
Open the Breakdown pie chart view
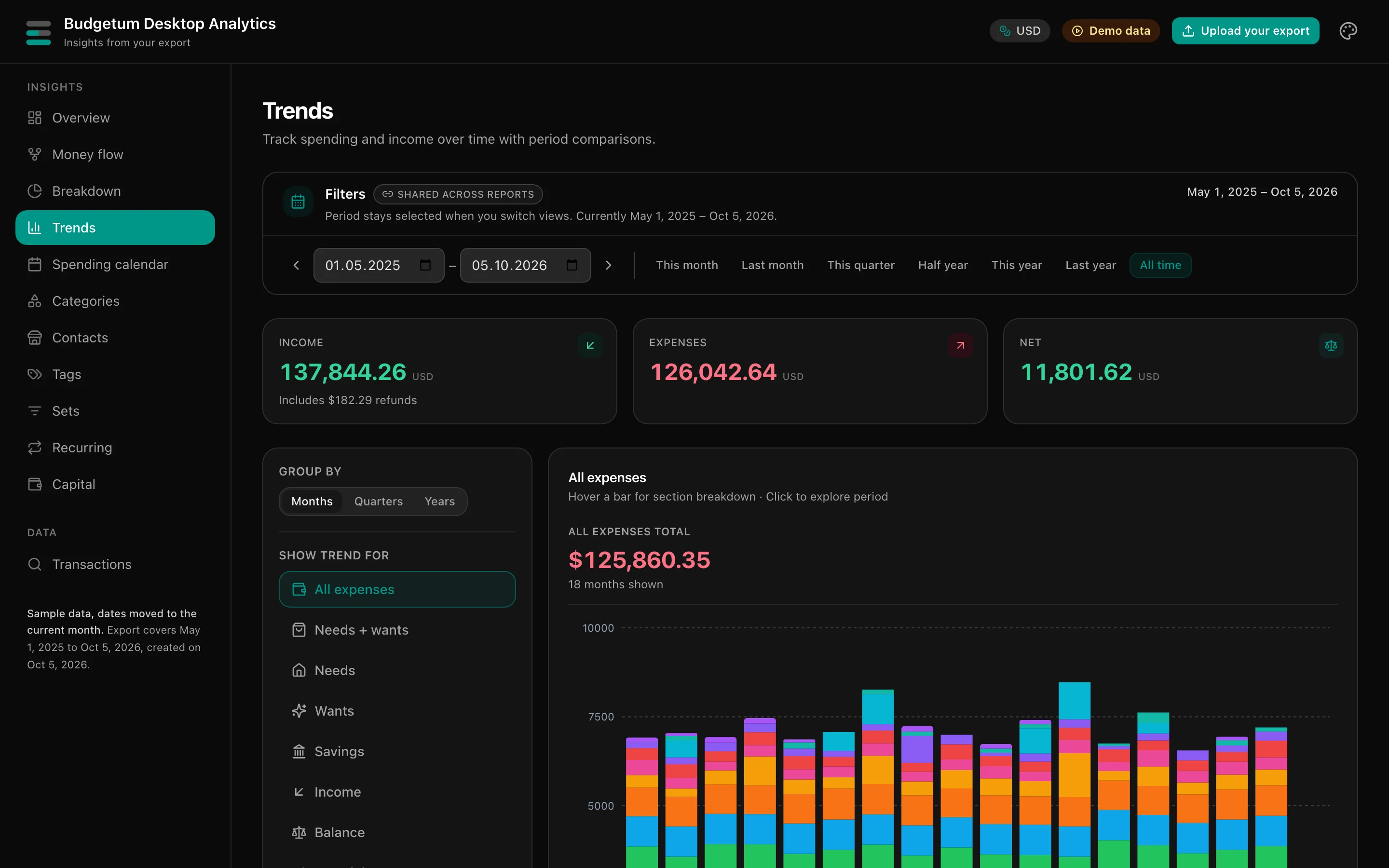[x=115, y=191]
